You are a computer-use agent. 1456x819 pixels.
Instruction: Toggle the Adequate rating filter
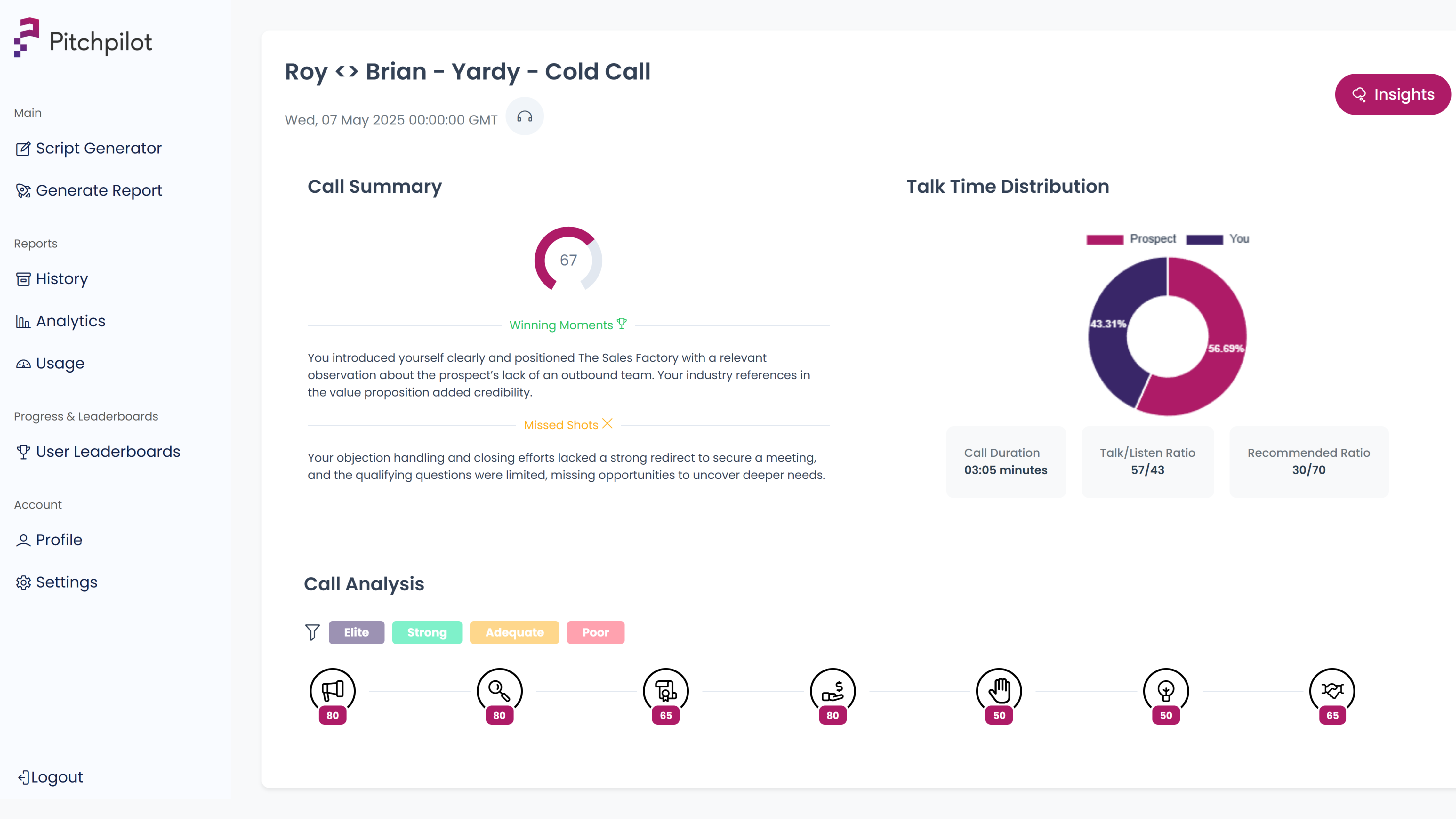point(514,632)
